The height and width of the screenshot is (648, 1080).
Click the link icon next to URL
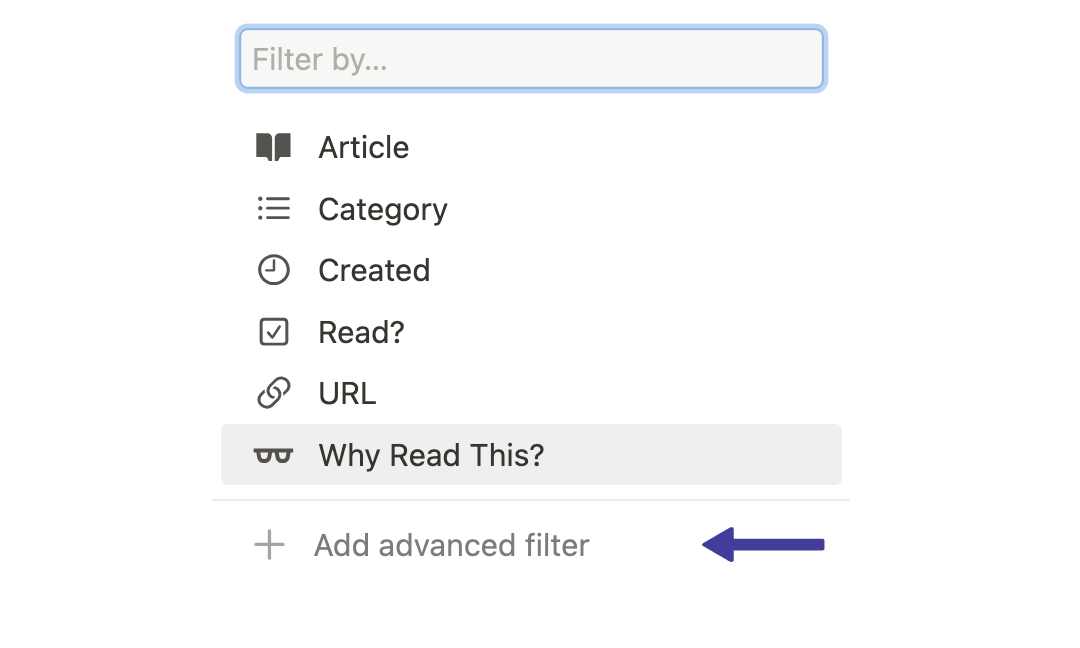pos(272,392)
